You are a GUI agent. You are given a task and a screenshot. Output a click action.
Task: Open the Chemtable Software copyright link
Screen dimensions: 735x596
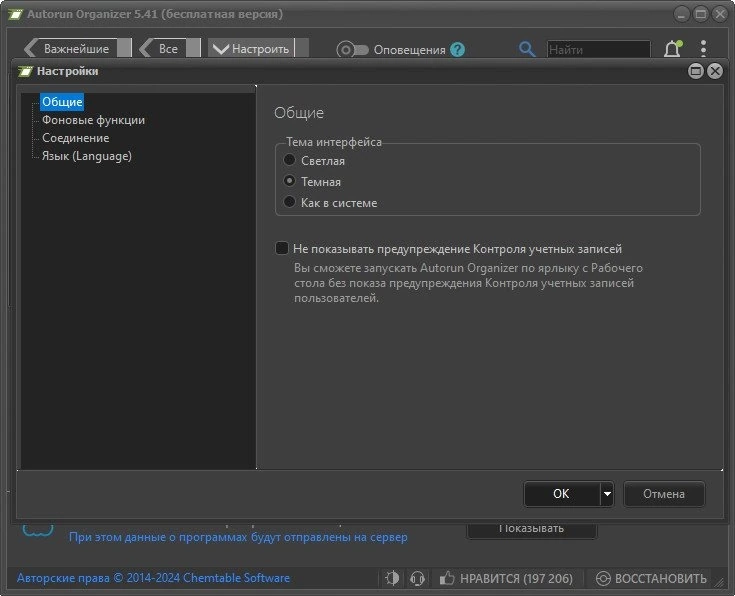(153, 578)
